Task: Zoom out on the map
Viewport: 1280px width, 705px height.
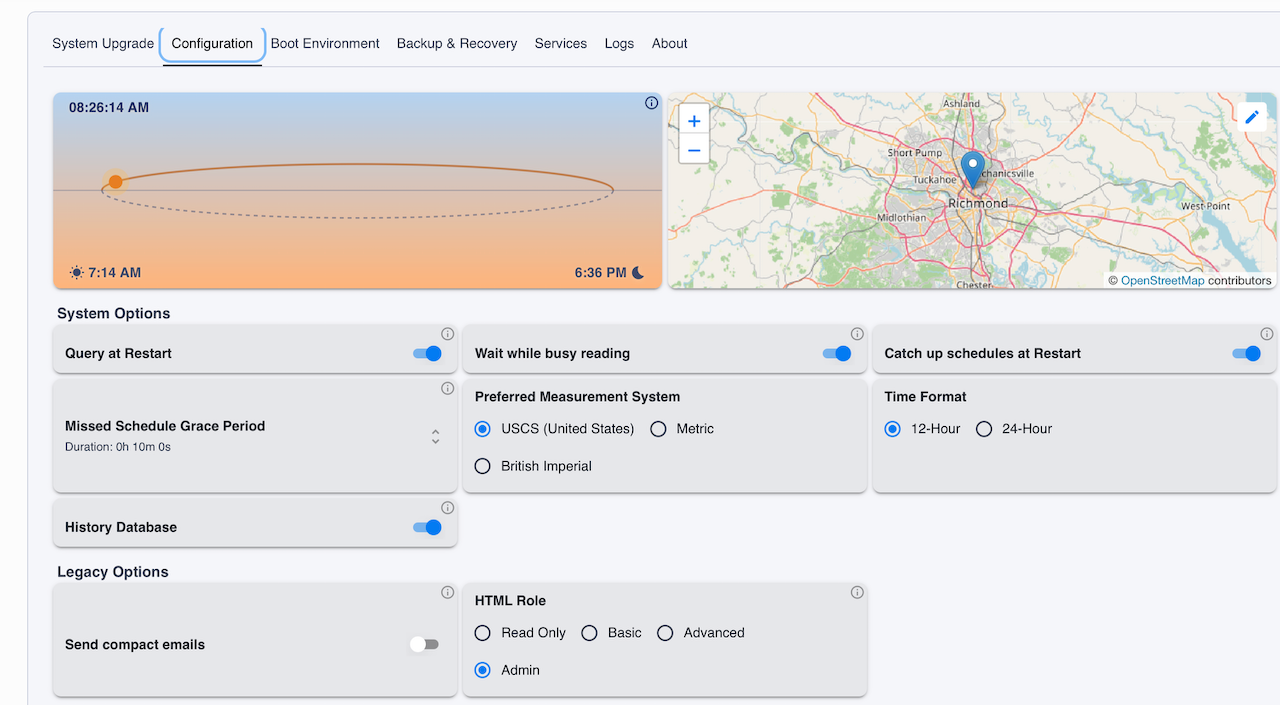Action: [x=694, y=149]
